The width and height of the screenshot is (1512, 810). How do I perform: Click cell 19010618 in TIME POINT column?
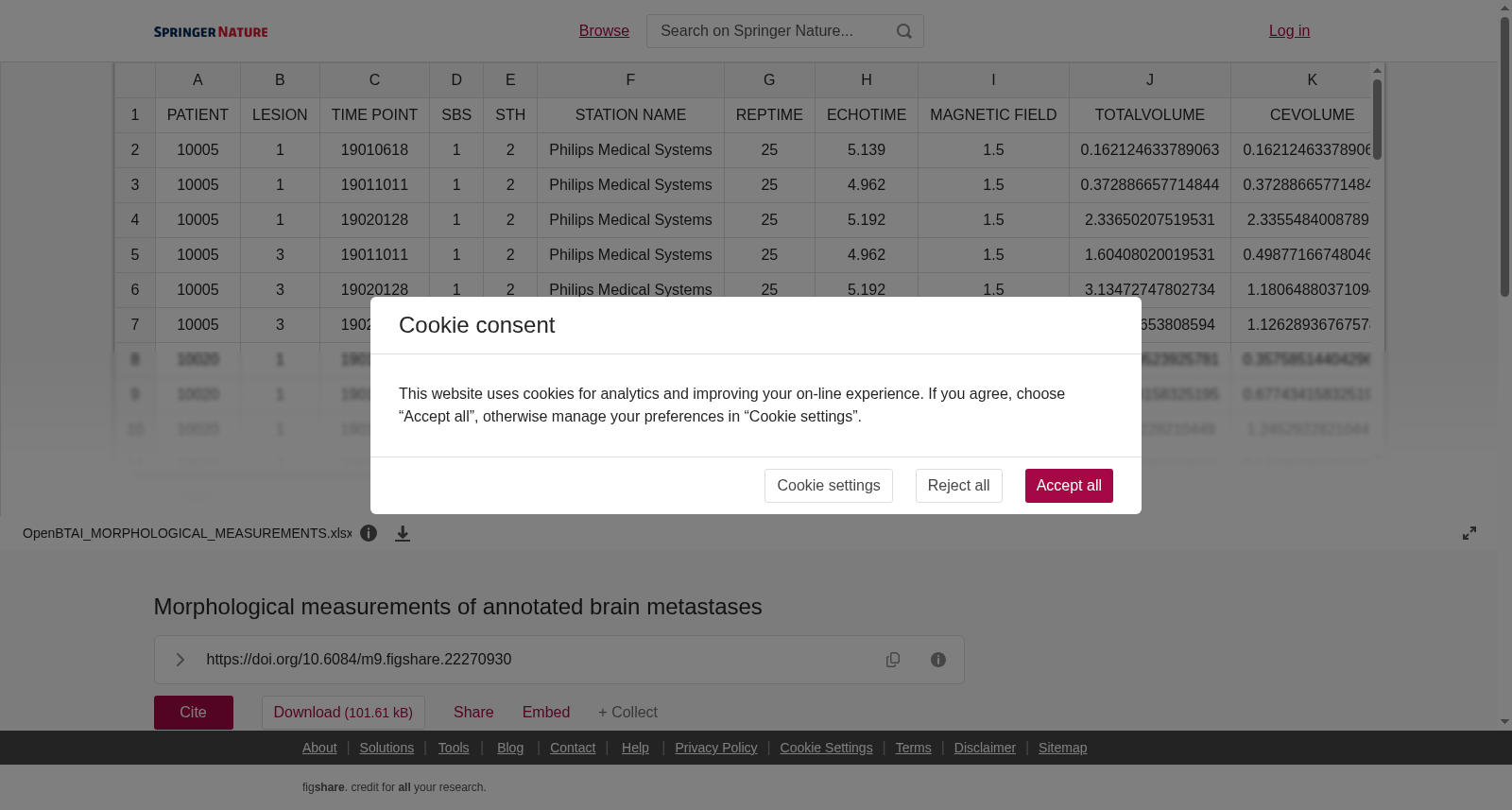tap(374, 150)
